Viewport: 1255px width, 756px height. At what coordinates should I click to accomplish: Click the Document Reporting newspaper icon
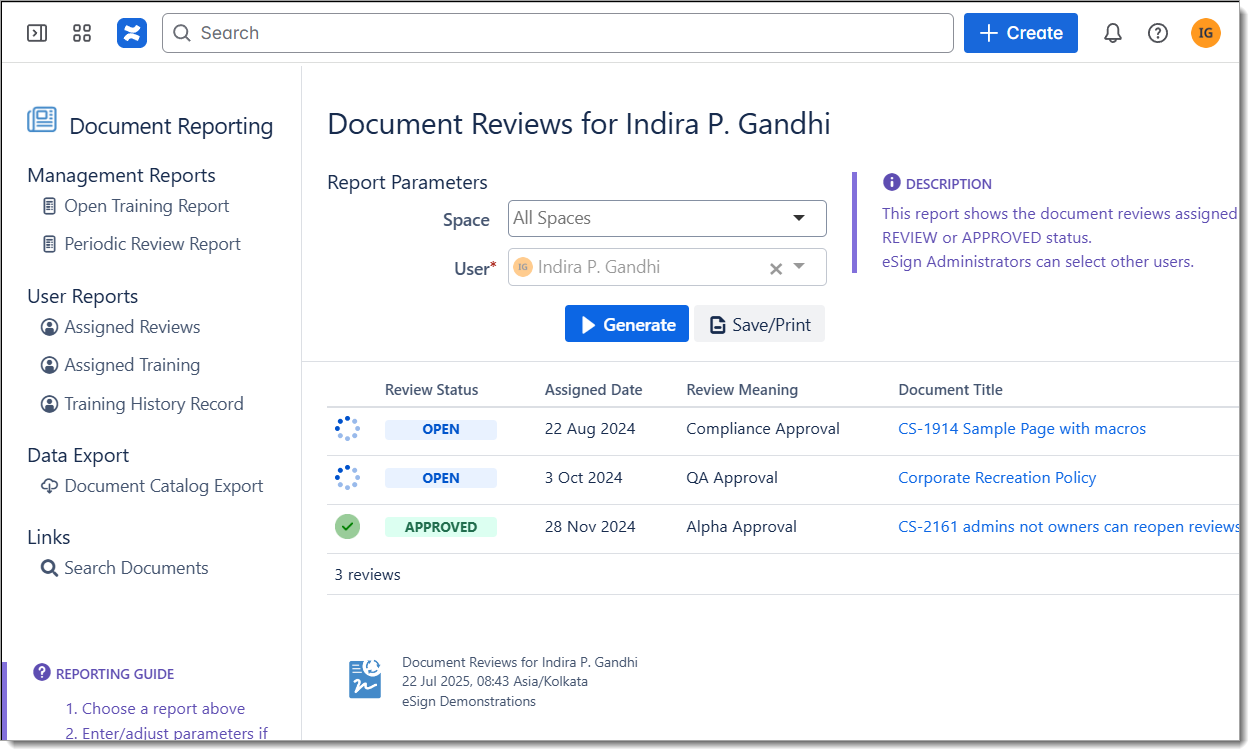point(42,120)
